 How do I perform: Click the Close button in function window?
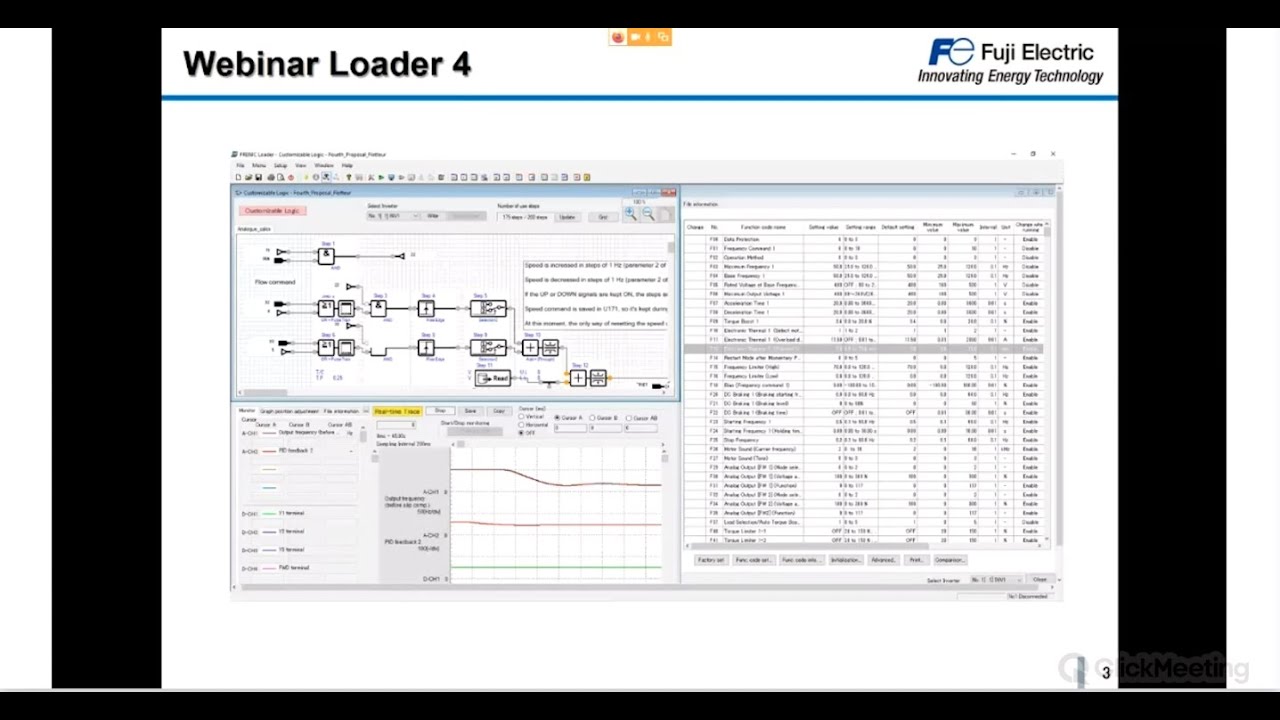coord(1039,580)
